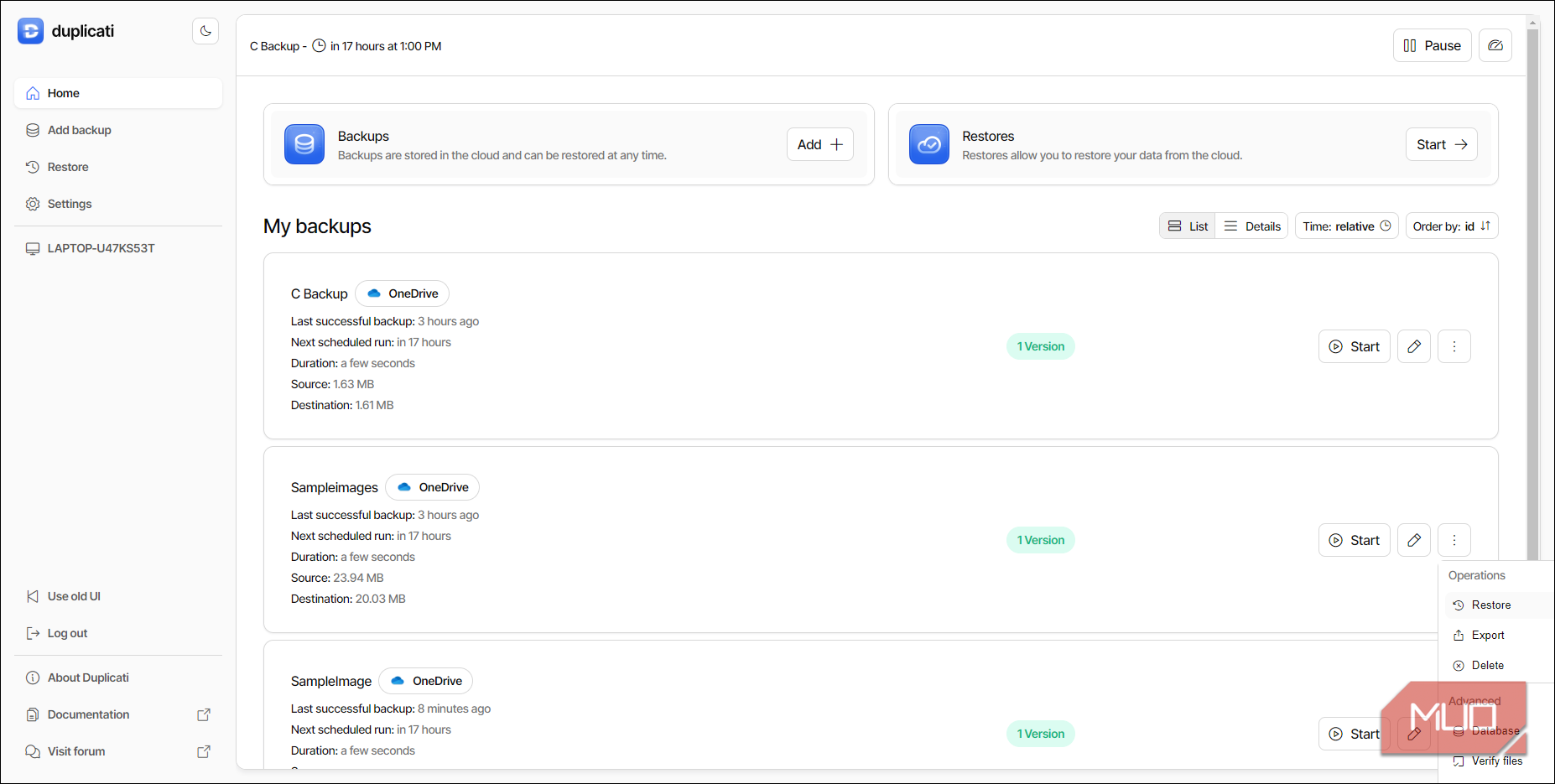Click C Backup 1 Version badge
This screenshot has width=1555, height=784.
tap(1041, 346)
